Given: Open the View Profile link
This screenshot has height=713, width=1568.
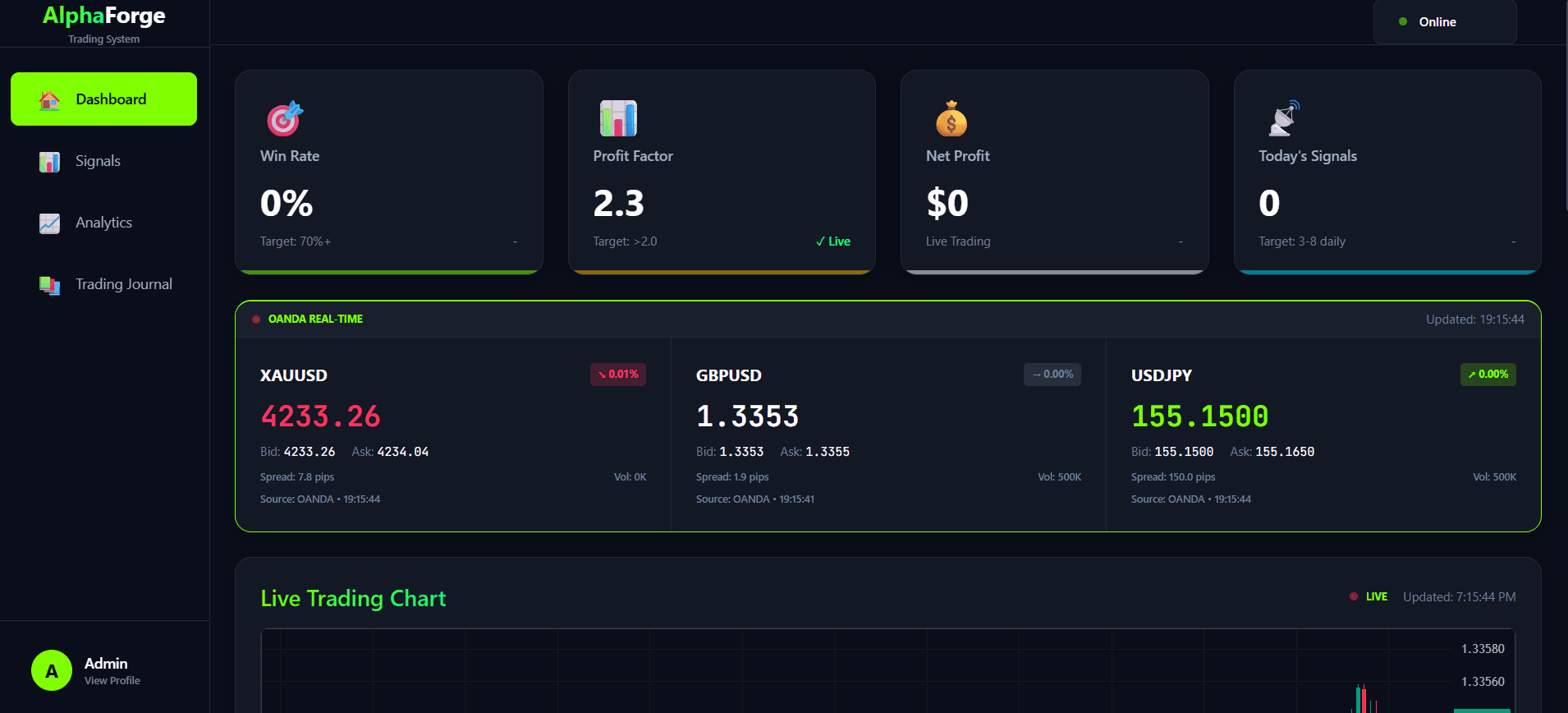Looking at the screenshot, I should (x=112, y=680).
